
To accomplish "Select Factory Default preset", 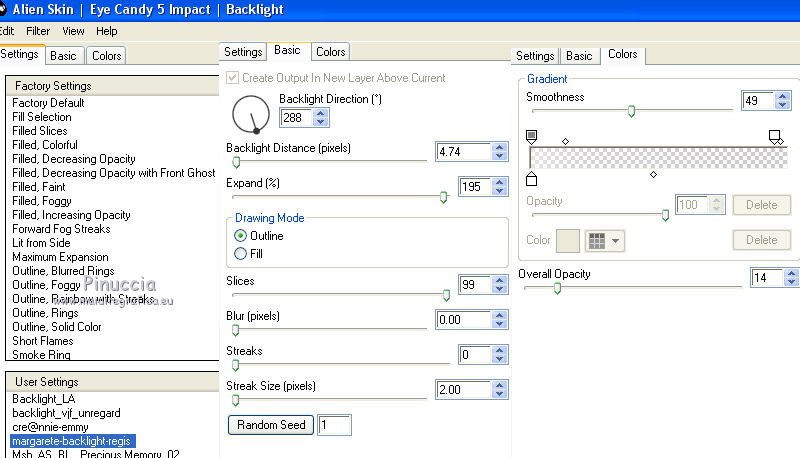I will point(48,103).
